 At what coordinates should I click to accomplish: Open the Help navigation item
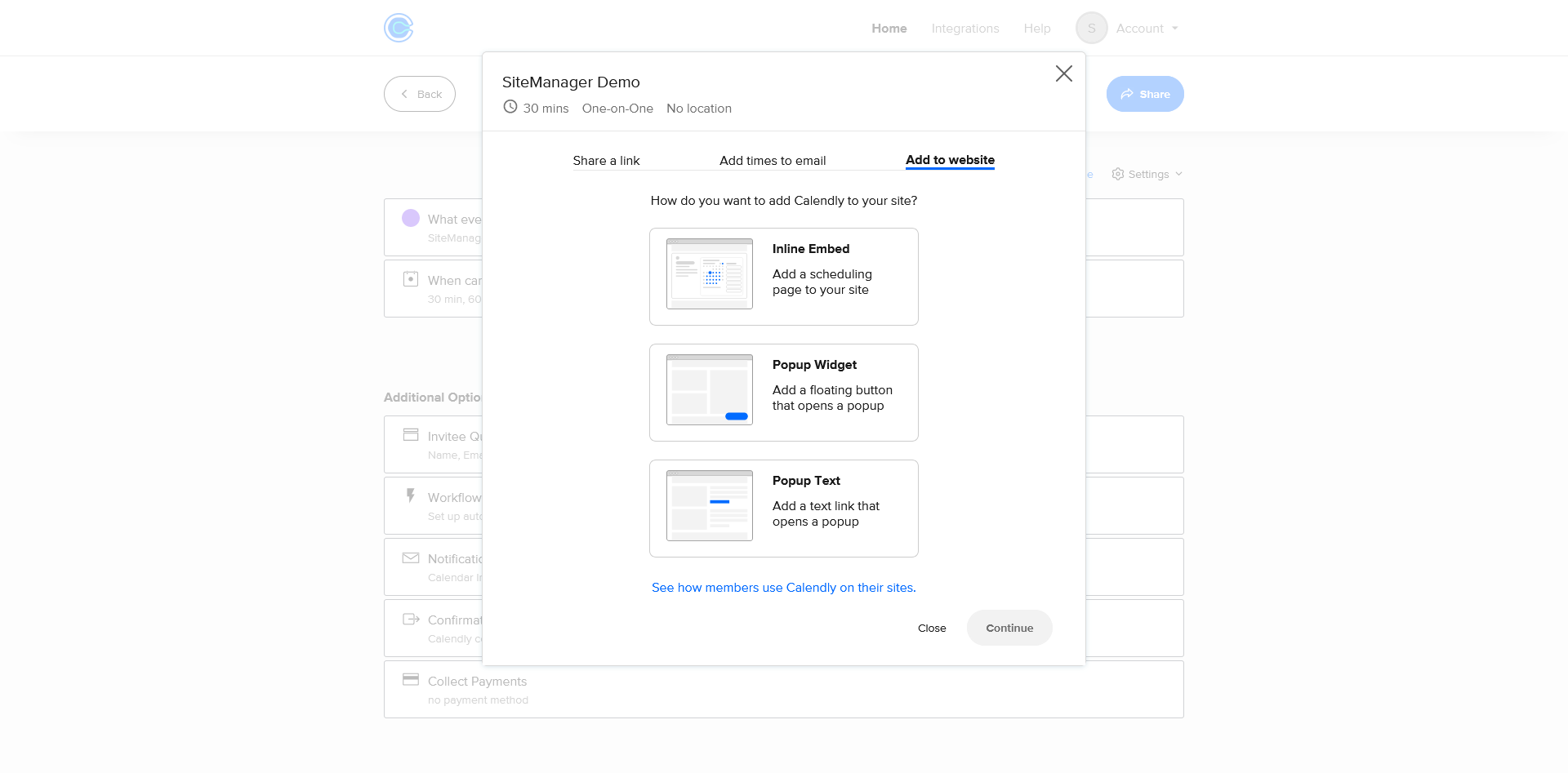click(x=1037, y=29)
